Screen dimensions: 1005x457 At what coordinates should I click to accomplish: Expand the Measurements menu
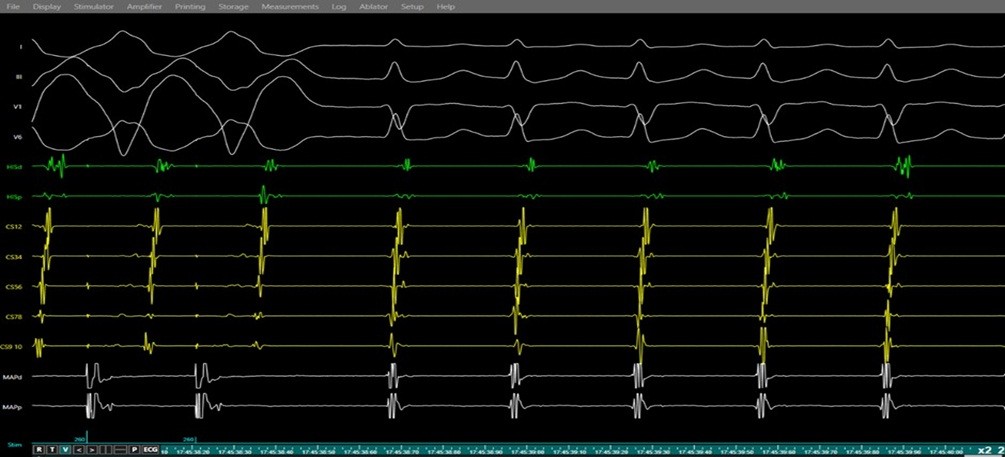click(x=290, y=7)
